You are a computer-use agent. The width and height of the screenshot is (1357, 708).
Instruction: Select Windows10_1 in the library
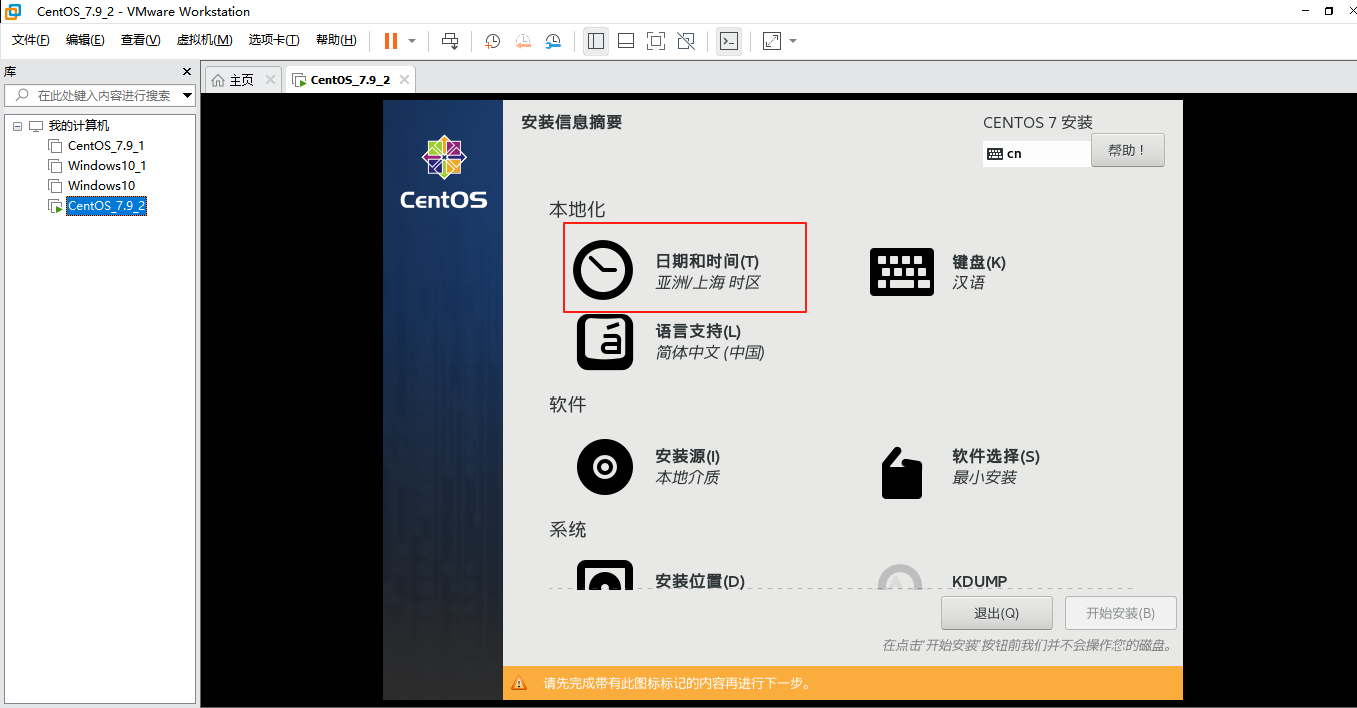click(107, 166)
